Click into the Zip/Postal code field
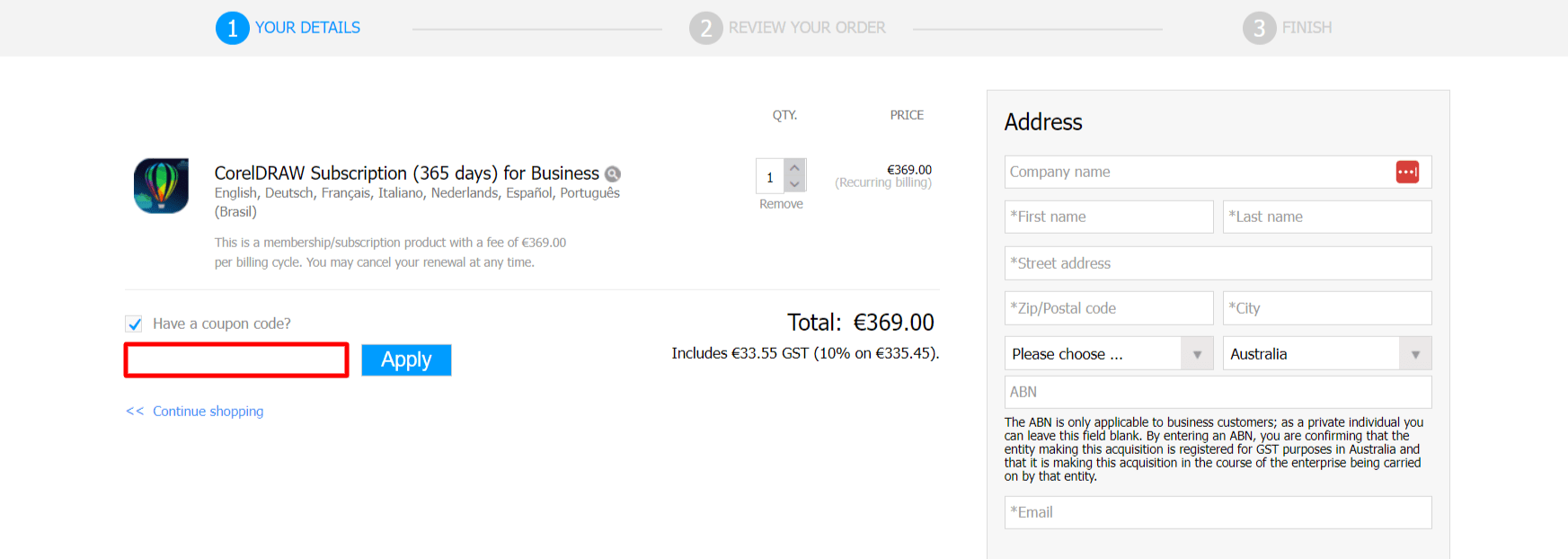Viewport: 1568px width, 559px height. [1109, 308]
